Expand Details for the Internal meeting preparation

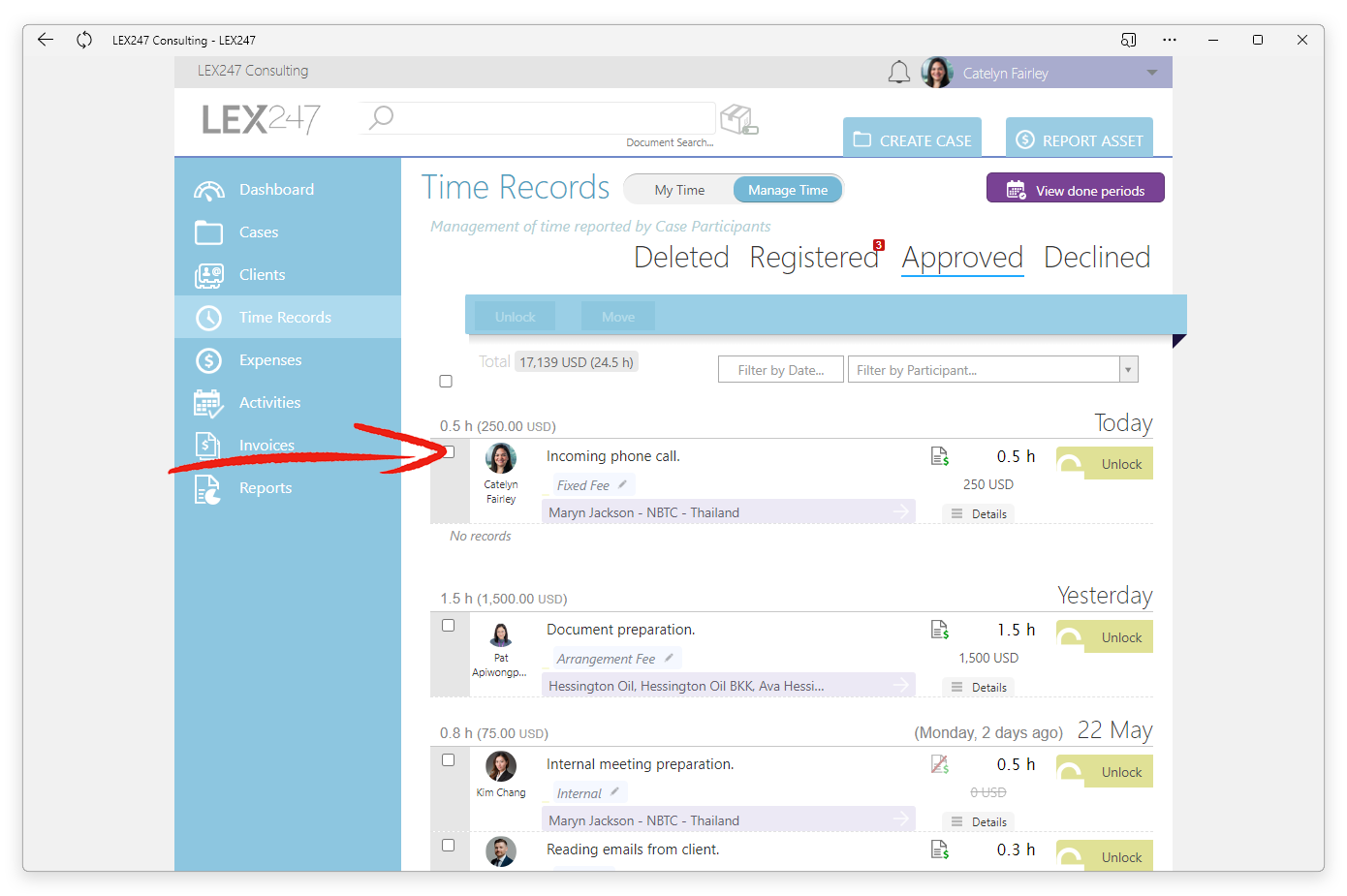tap(979, 822)
